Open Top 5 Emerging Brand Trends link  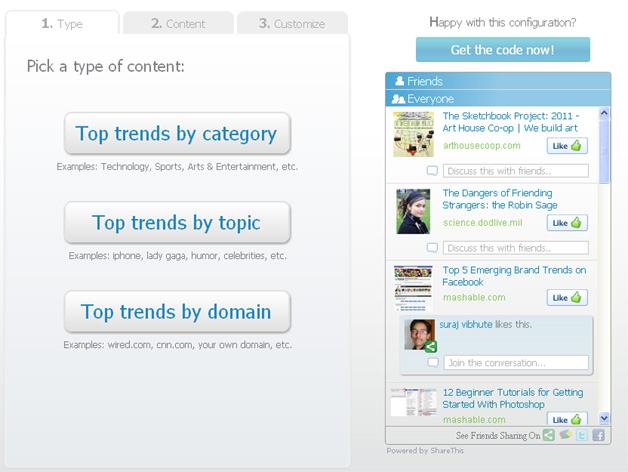click(x=514, y=276)
